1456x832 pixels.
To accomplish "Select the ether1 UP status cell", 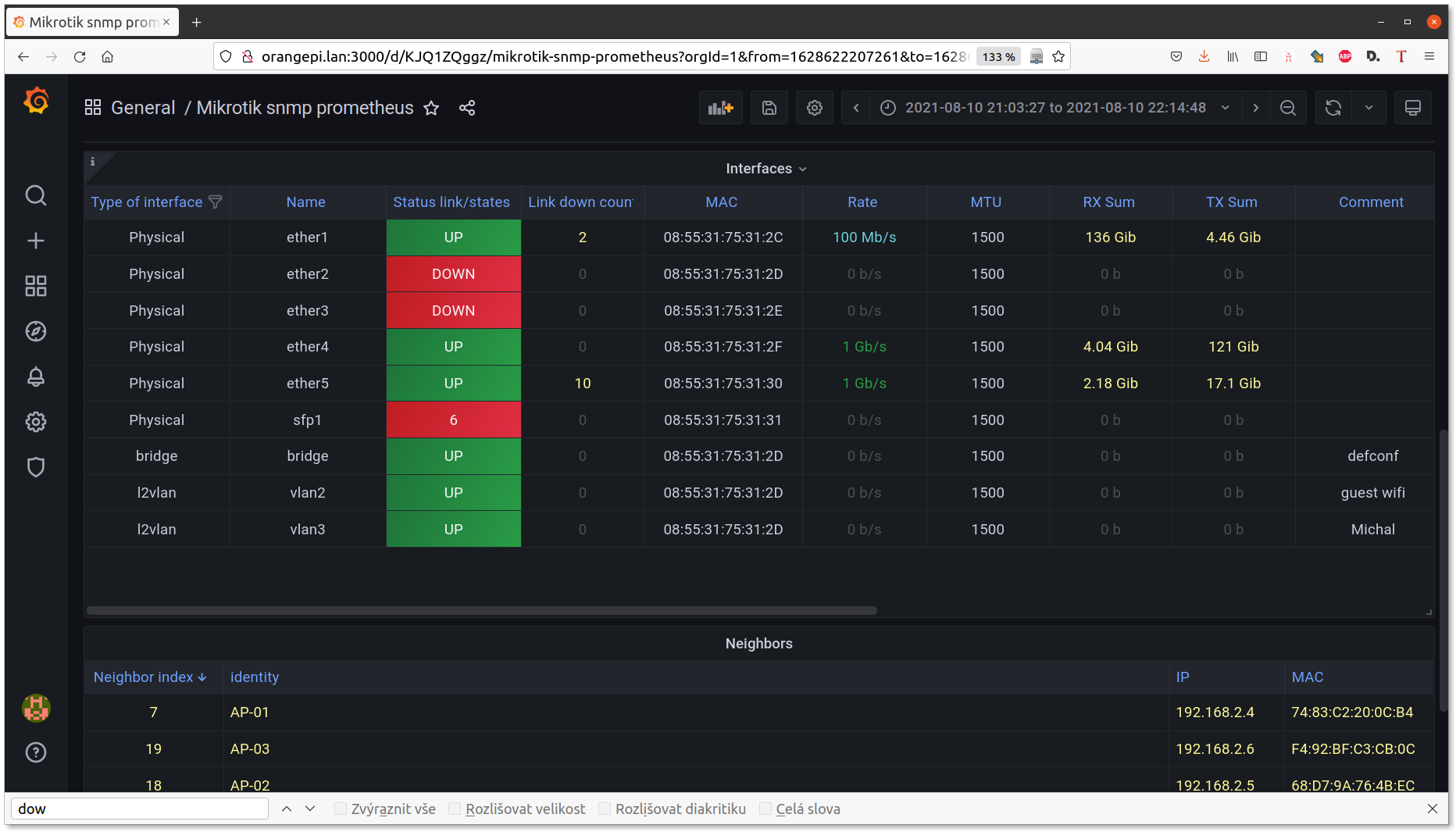I will tap(454, 237).
